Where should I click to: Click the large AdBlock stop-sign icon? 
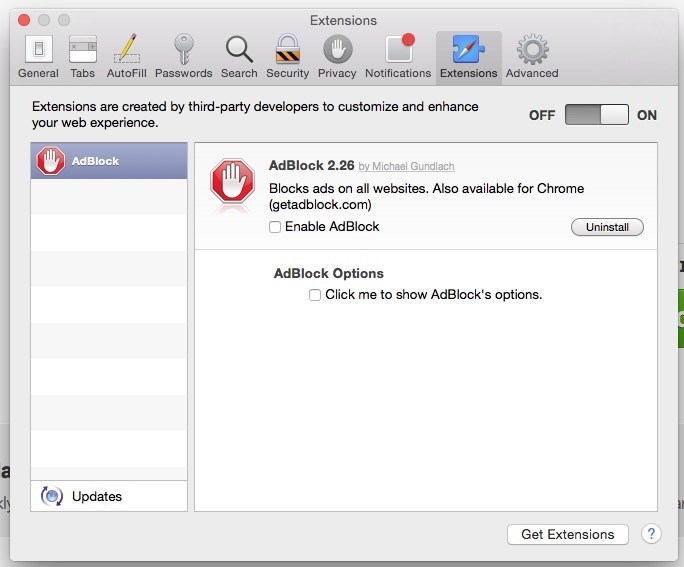pos(232,181)
